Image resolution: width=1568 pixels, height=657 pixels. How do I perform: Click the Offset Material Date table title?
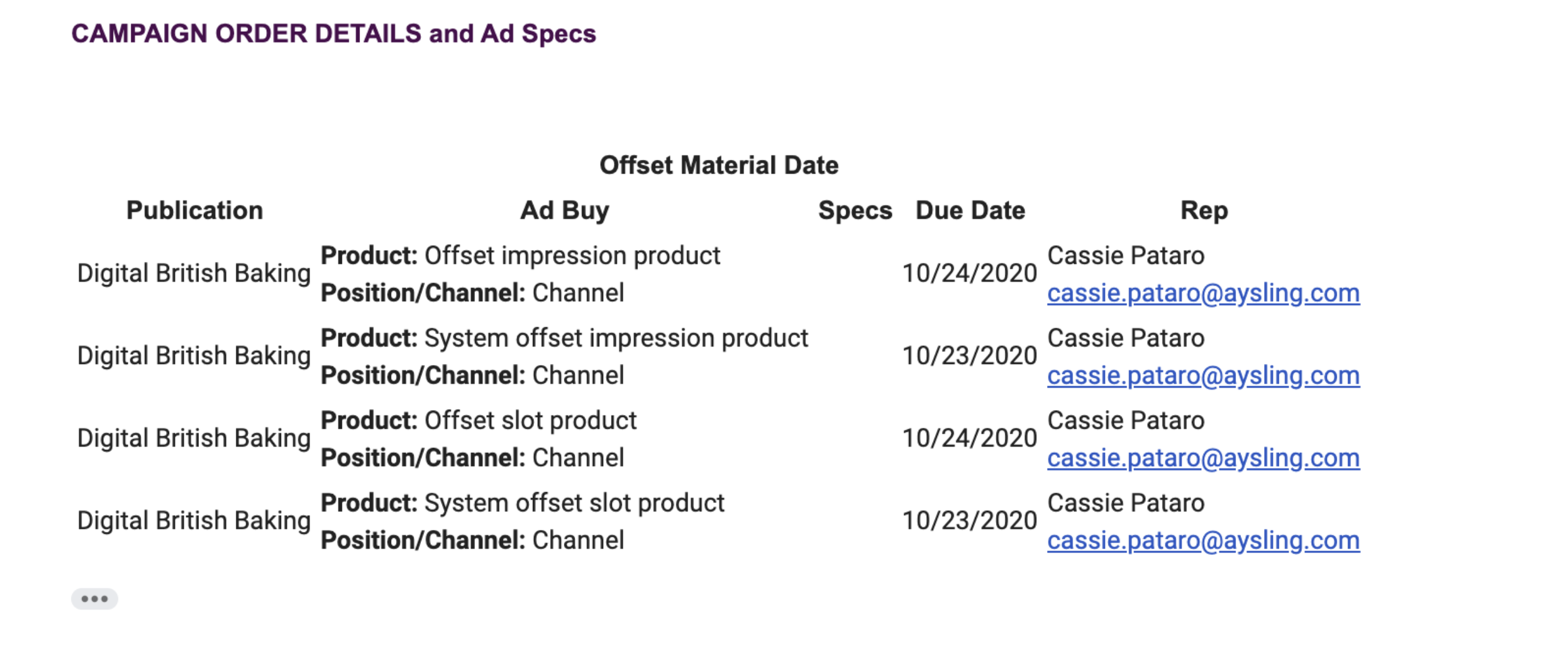(x=719, y=165)
